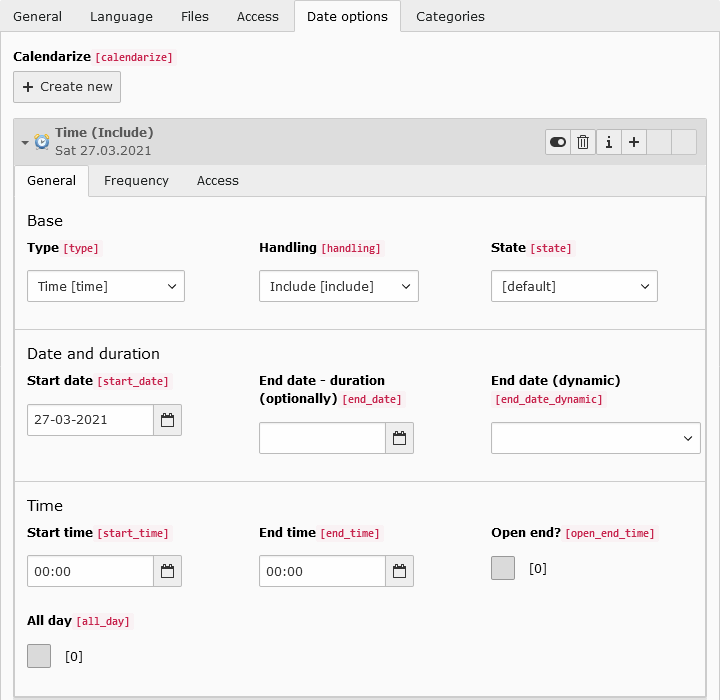Toggle visibility of the Time (Include) record
Viewport: 720px width, 700px height.
click(x=558, y=142)
